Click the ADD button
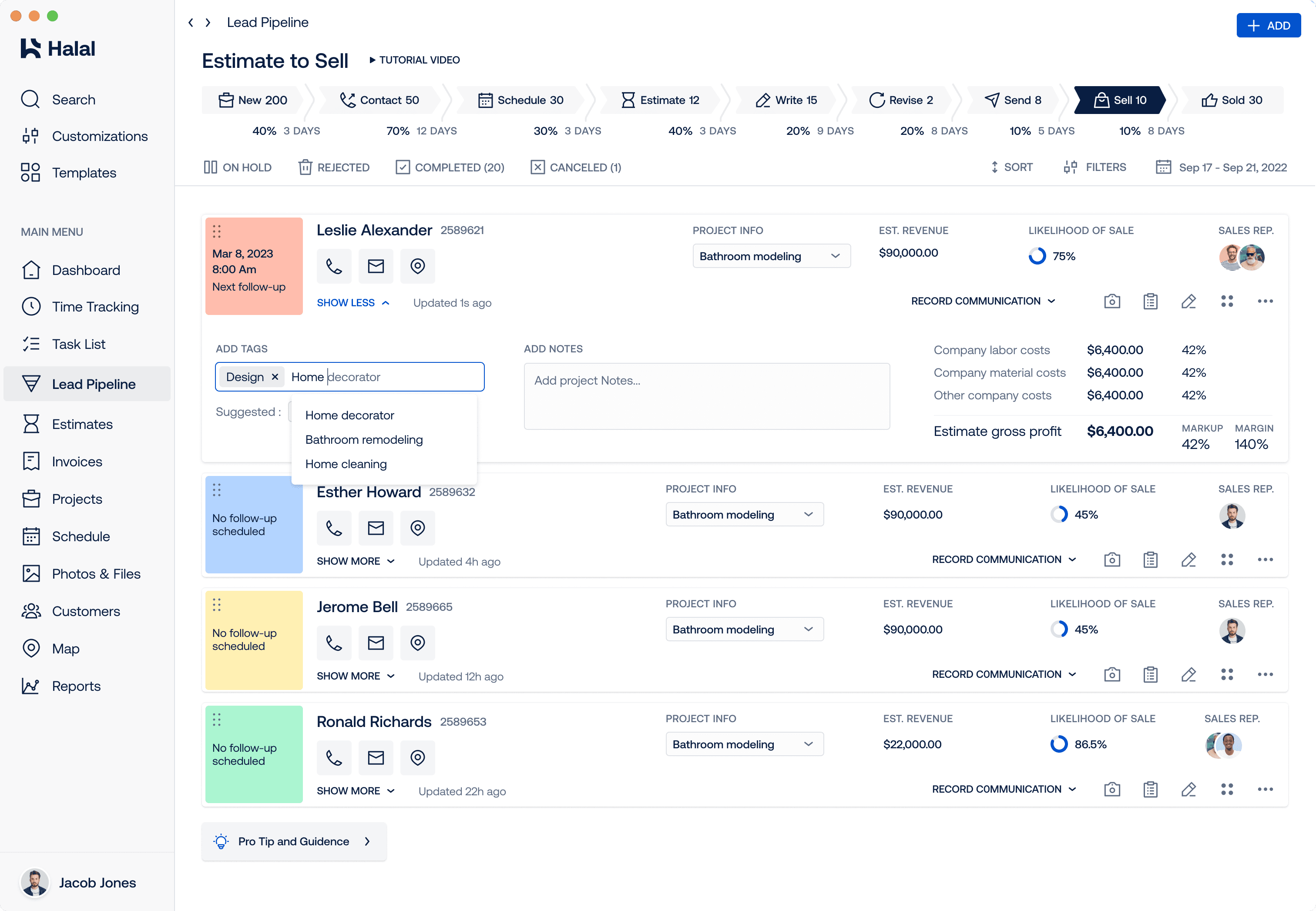This screenshot has width=1316, height=911. 1269,25
